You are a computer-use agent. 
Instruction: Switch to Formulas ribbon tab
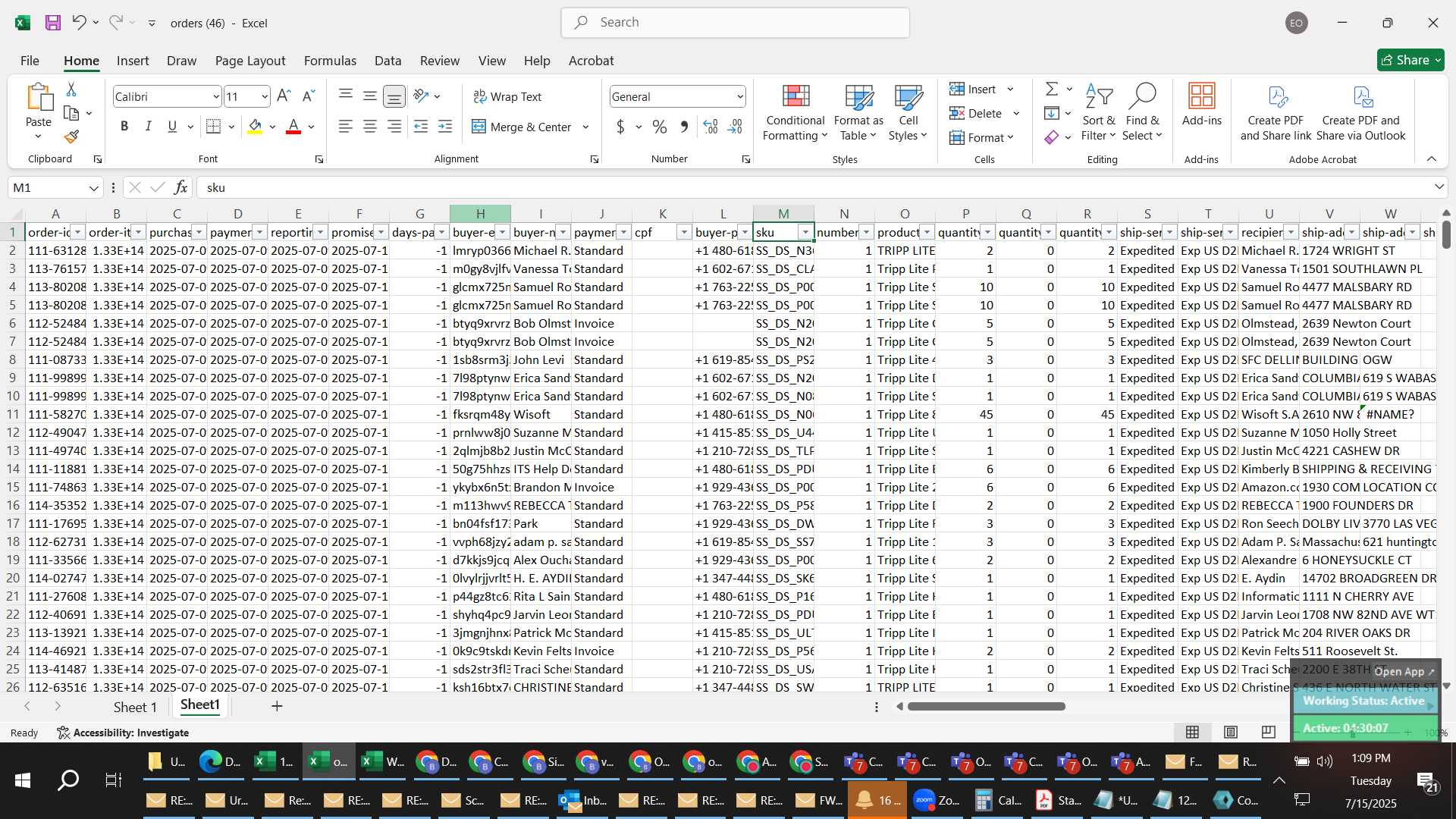pos(330,61)
